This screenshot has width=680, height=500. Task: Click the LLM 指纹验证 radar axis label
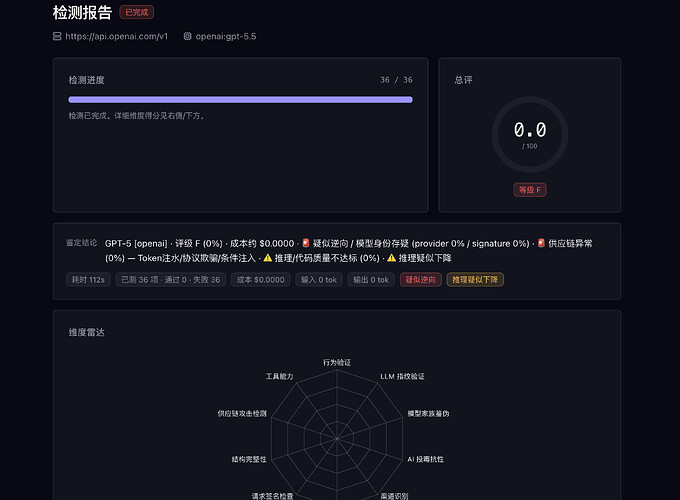pos(402,376)
